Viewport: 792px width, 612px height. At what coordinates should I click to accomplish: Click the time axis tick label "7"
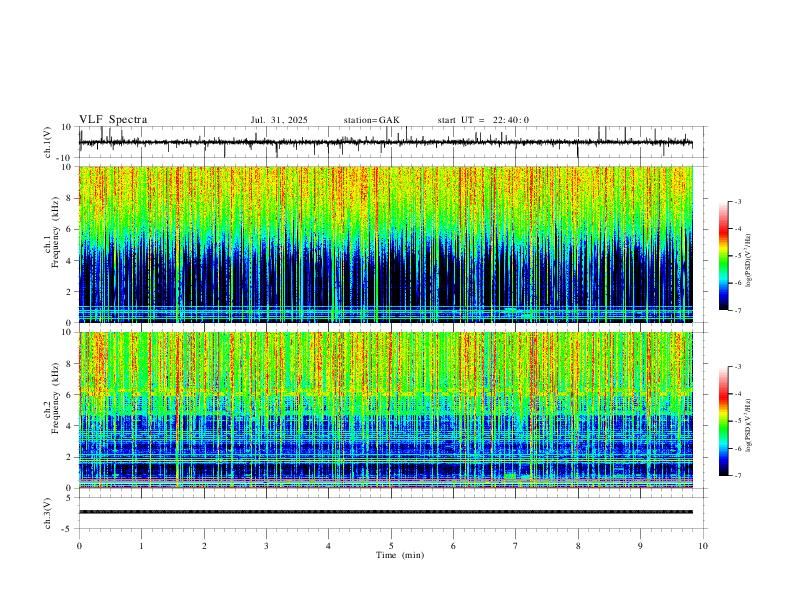click(x=516, y=546)
